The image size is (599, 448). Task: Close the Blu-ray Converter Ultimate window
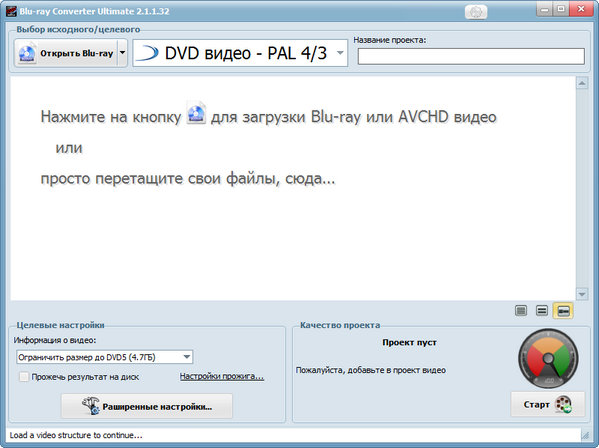[581, 9]
